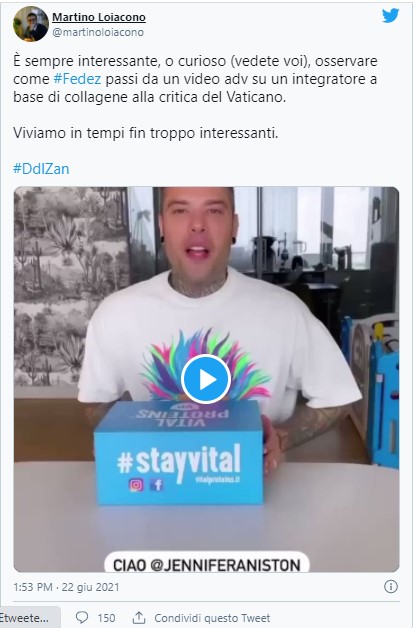
Task: Click the reply speech bubble icon
Action: (82, 617)
